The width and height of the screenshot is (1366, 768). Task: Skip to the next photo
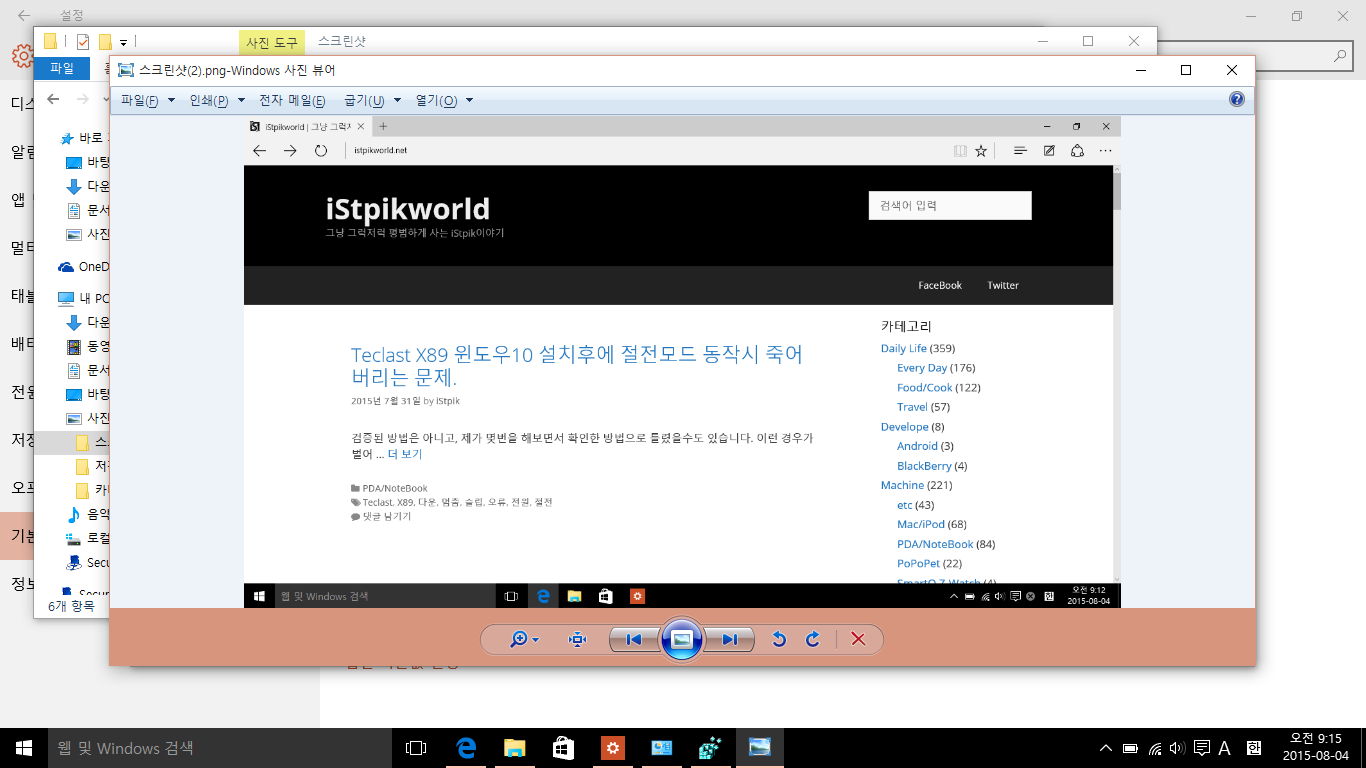point(730,640)
